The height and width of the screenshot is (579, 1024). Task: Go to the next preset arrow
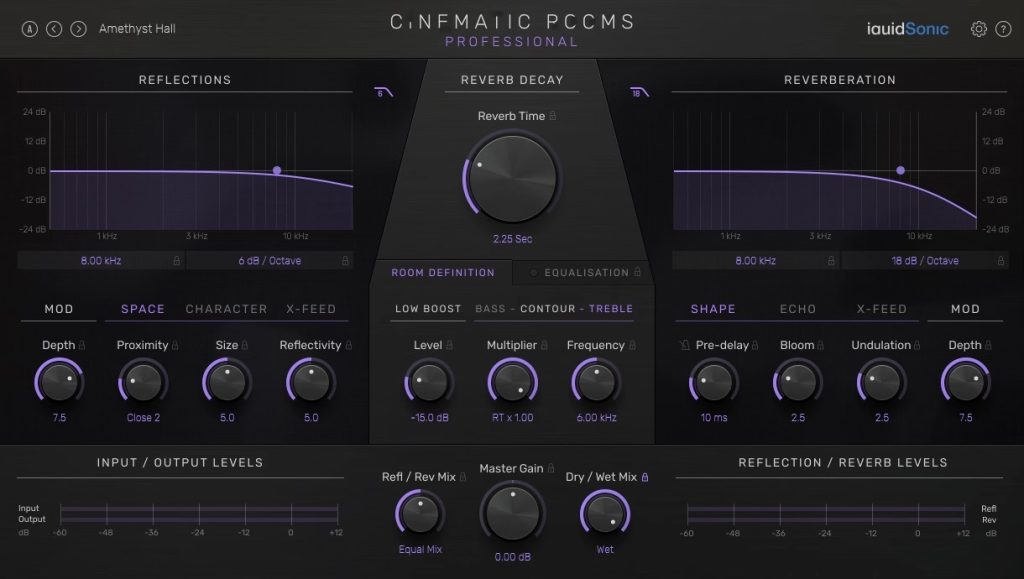point(78,29)
